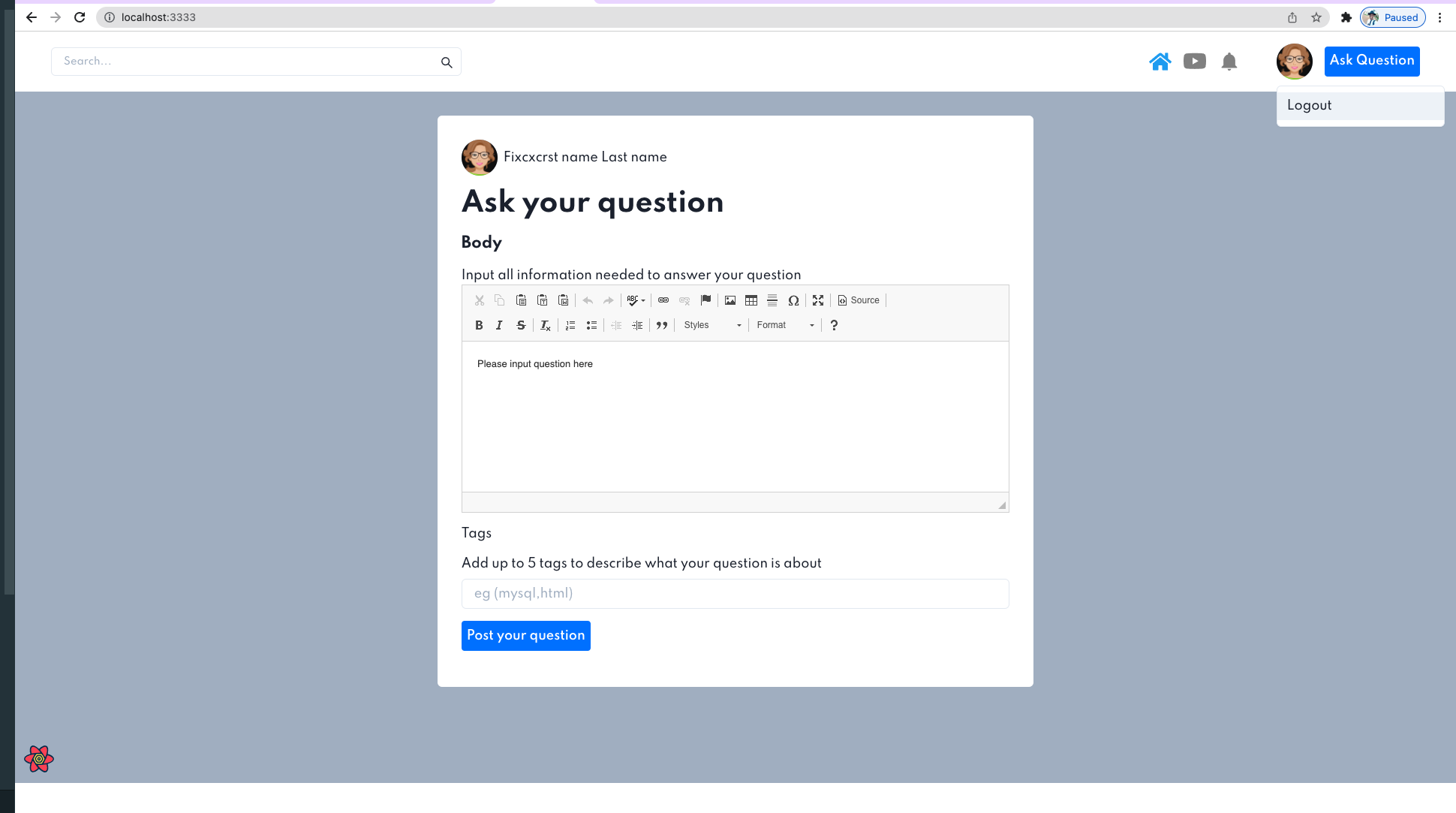
Task: Click inside the question editor text area
Action: coord(735,417)
